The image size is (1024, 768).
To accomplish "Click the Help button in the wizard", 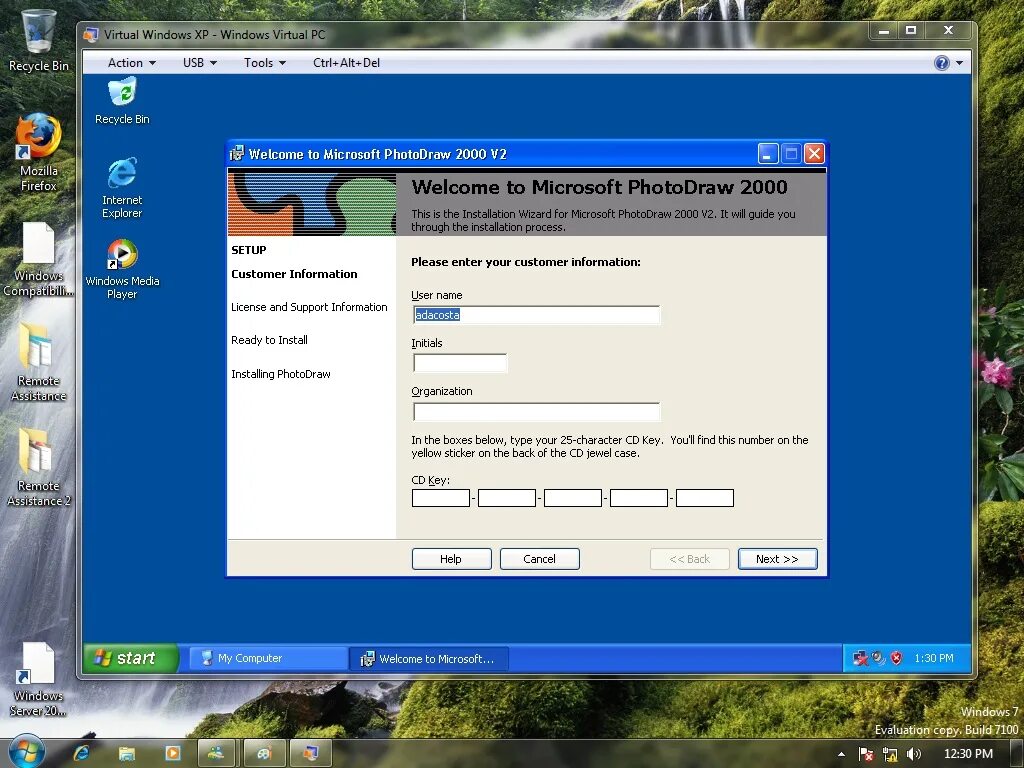I will tap(451, 559).
